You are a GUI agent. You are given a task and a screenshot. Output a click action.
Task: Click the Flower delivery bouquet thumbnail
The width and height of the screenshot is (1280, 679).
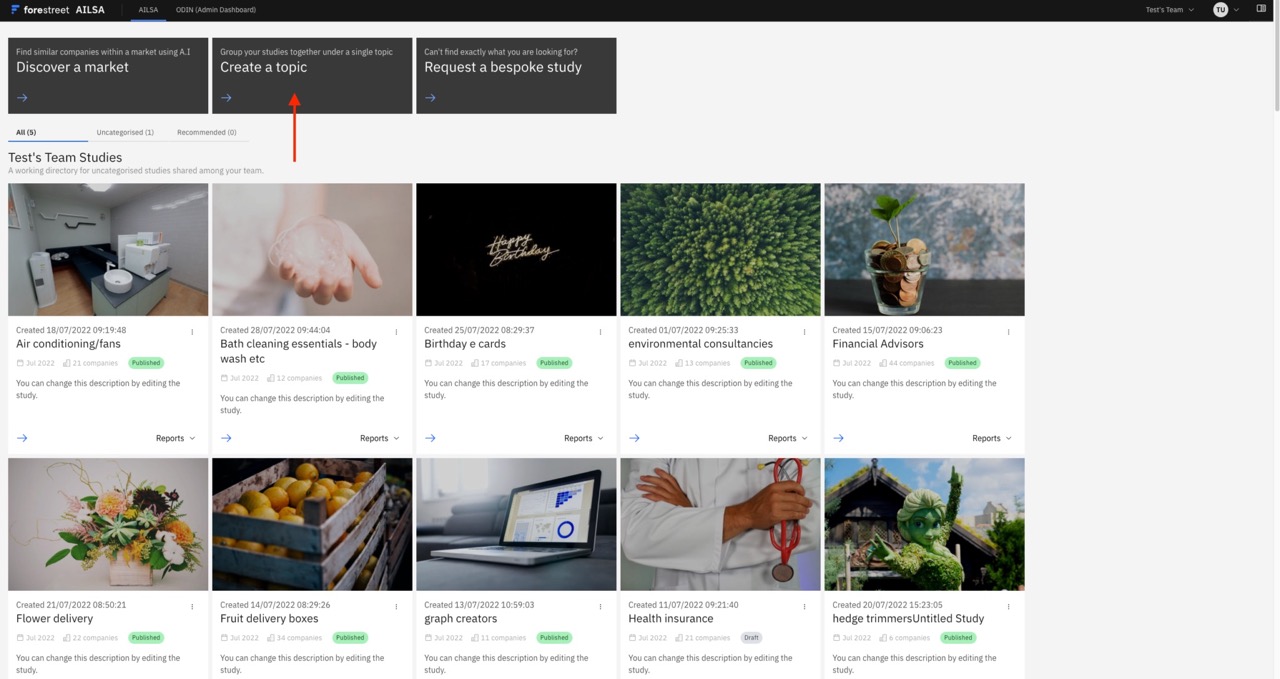click(108, 524)
